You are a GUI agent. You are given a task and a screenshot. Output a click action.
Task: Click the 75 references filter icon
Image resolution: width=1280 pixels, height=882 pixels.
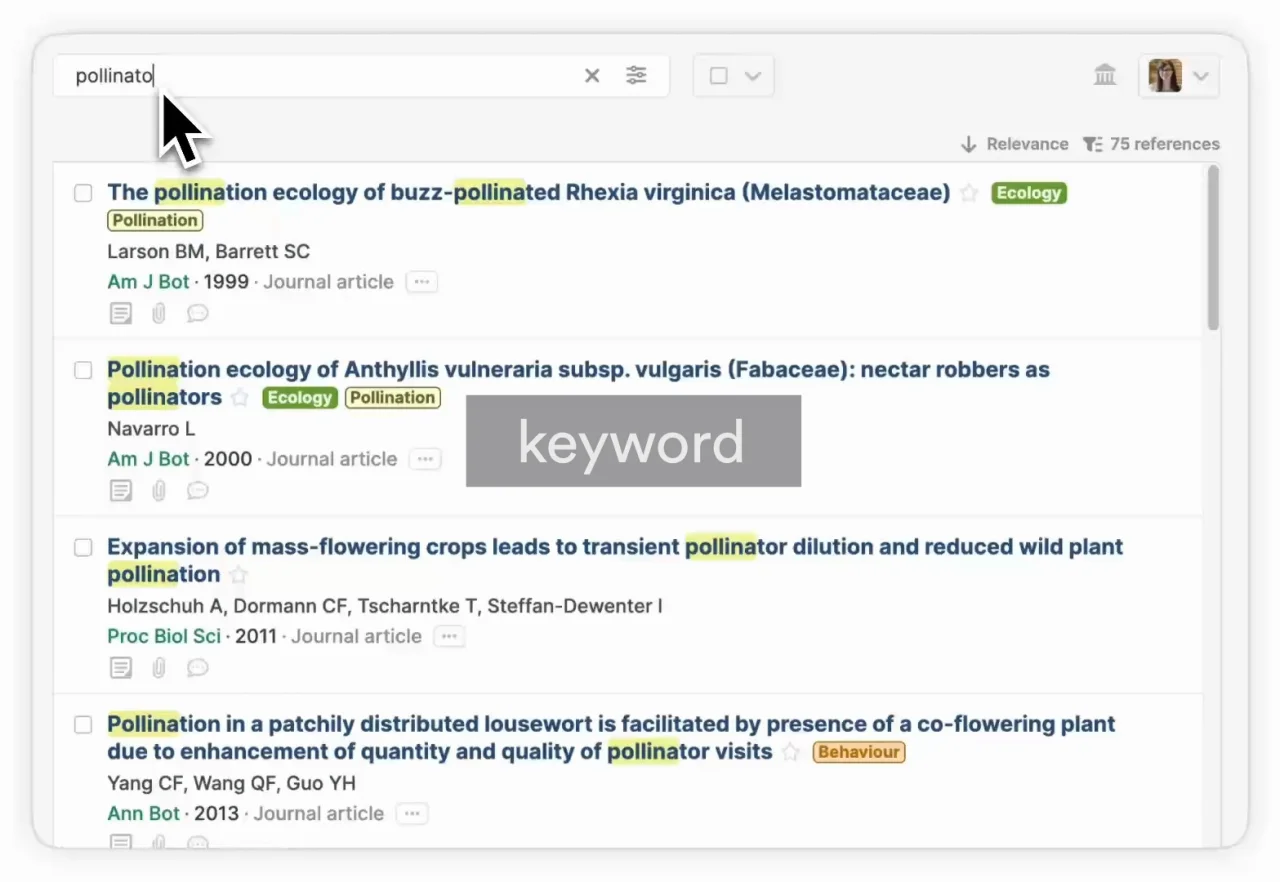click(1092, 144)
